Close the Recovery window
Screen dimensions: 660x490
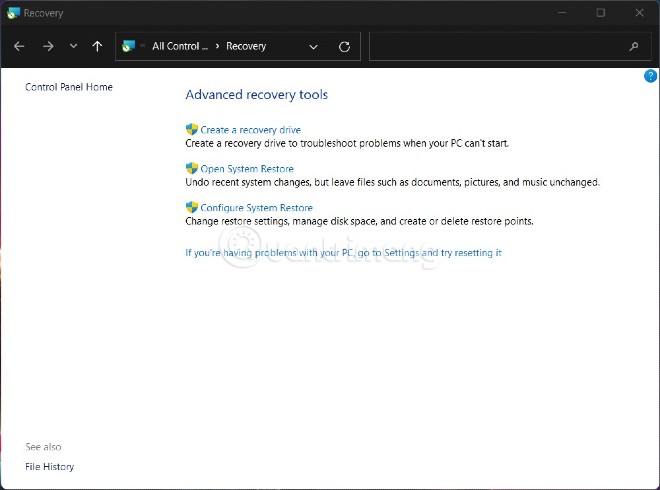coord(639,13)
